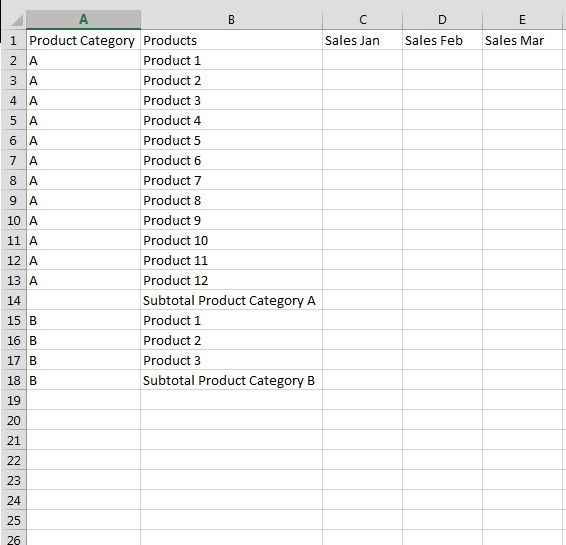The width and height of the screenshot is (566, 545).
Task: Click category 'A' cell in row 13
Action: click(x=83, y=280)
